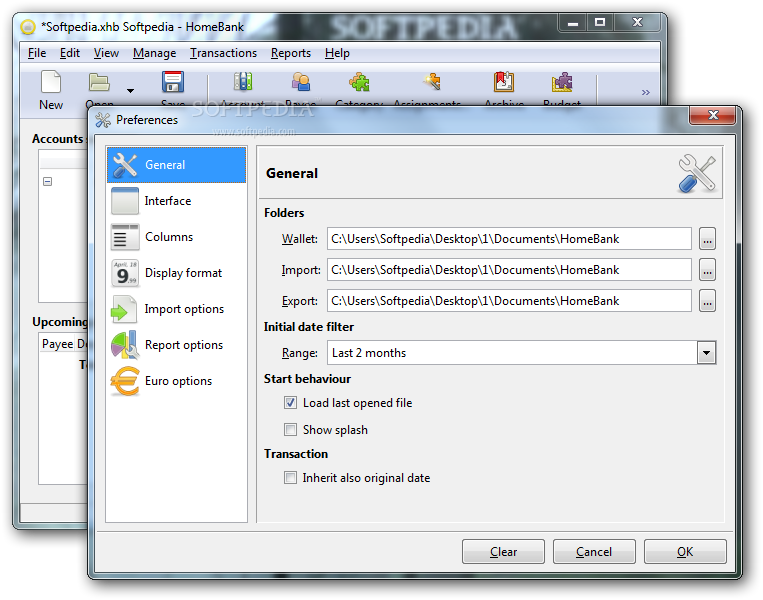The height and width of the screenshot is (600, 763).
Task: Click the HomeBank app icon in title bar
Action: click(28, 26)
